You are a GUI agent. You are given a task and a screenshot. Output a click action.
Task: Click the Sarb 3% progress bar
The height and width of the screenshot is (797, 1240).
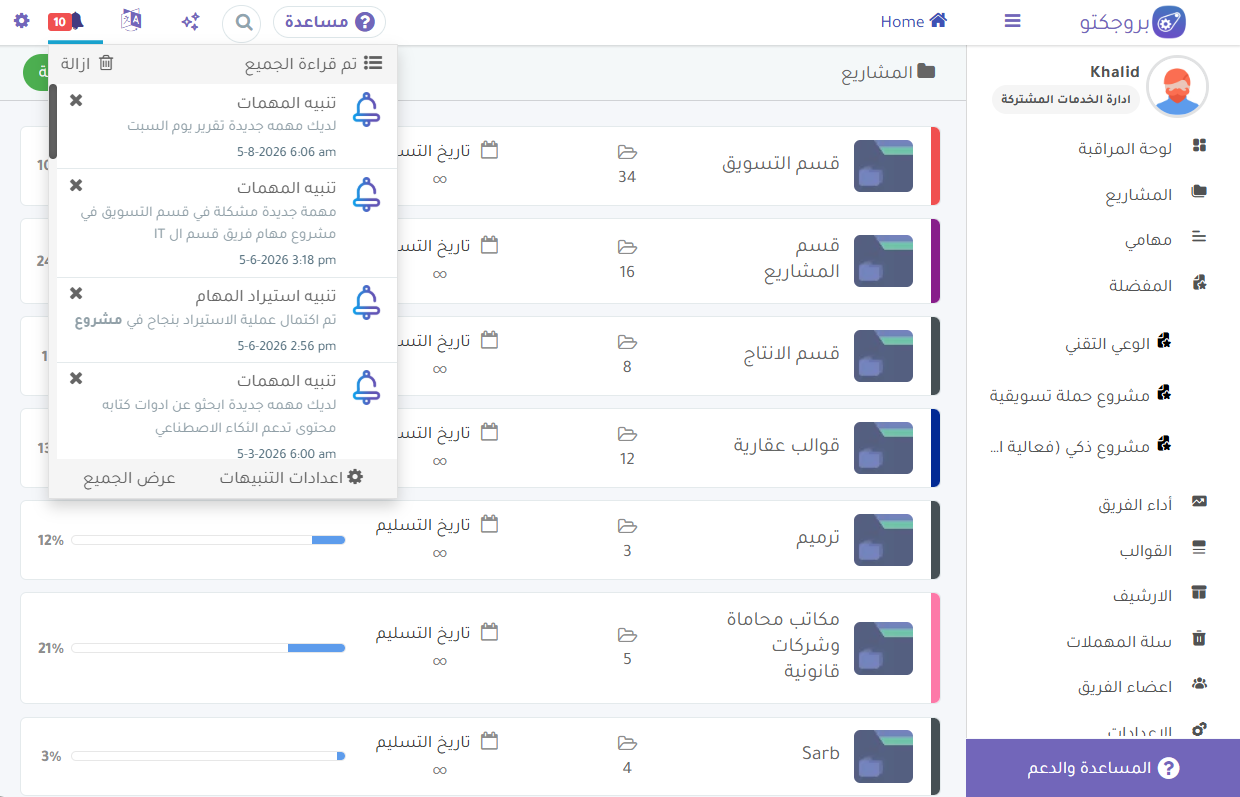point(208,756)
